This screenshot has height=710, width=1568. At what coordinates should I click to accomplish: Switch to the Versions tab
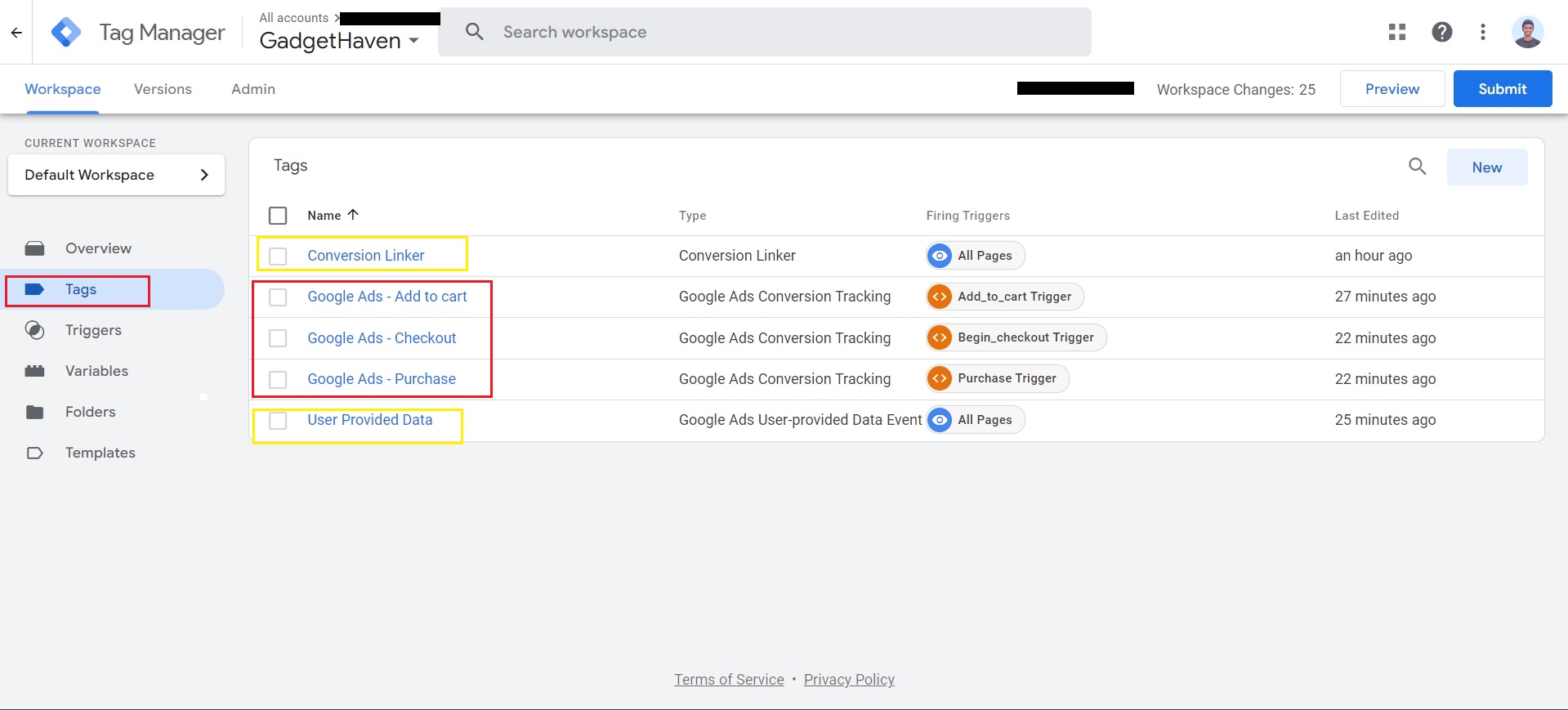click(x=163, y=89)
